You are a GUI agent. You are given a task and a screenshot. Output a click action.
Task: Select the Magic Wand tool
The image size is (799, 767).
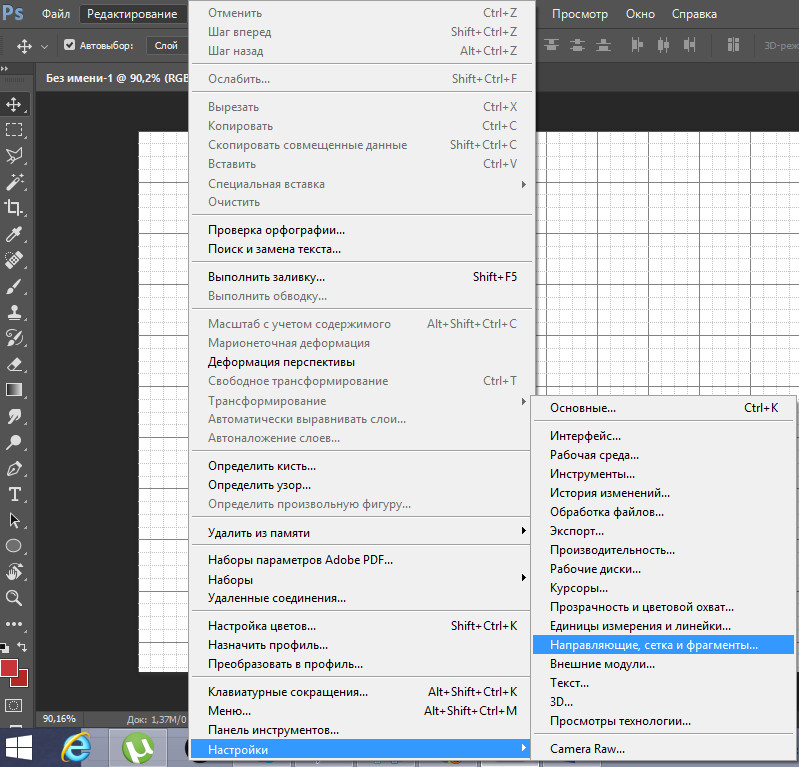(14, 182)
